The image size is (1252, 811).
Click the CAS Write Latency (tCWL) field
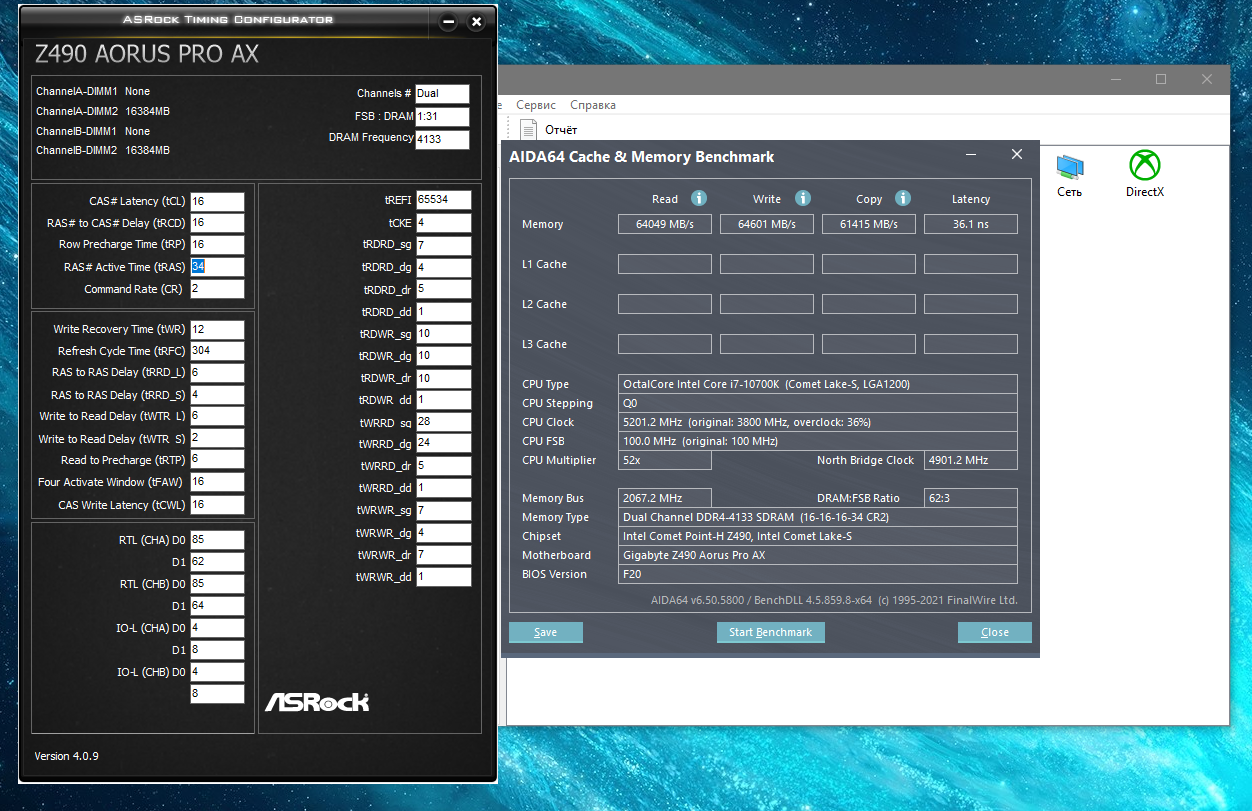(x=217, y=505)
